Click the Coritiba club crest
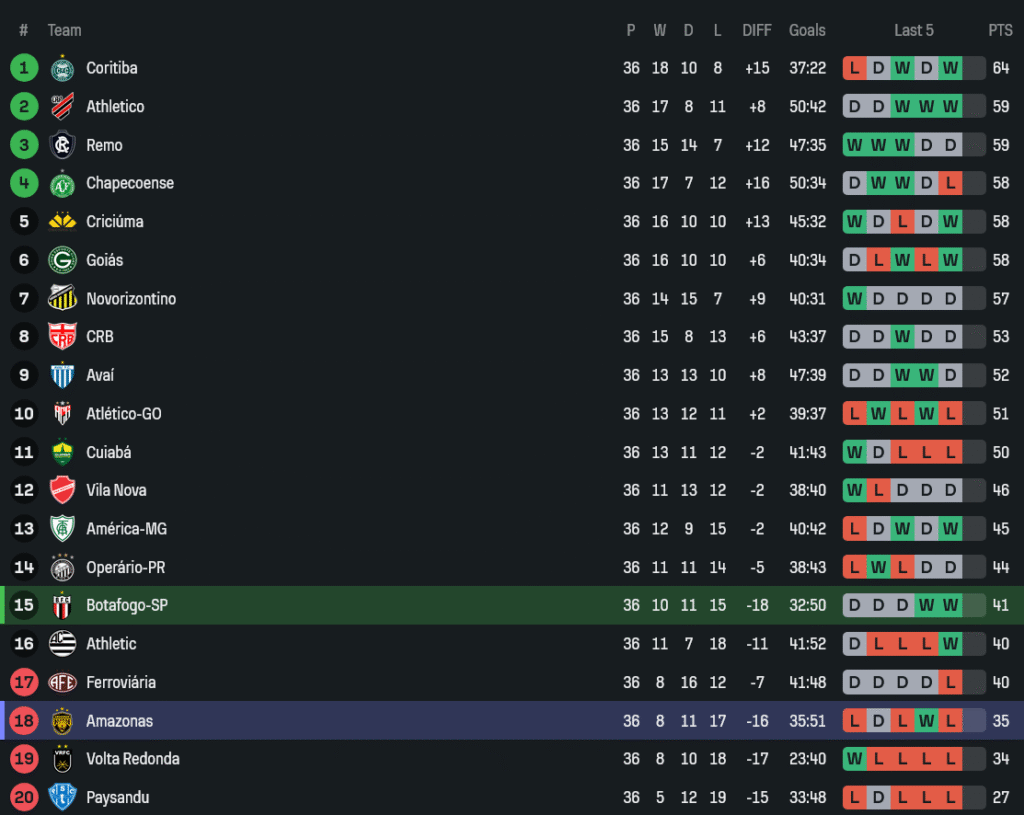This screenshot has width=1024, height=815. coord(62,69)
